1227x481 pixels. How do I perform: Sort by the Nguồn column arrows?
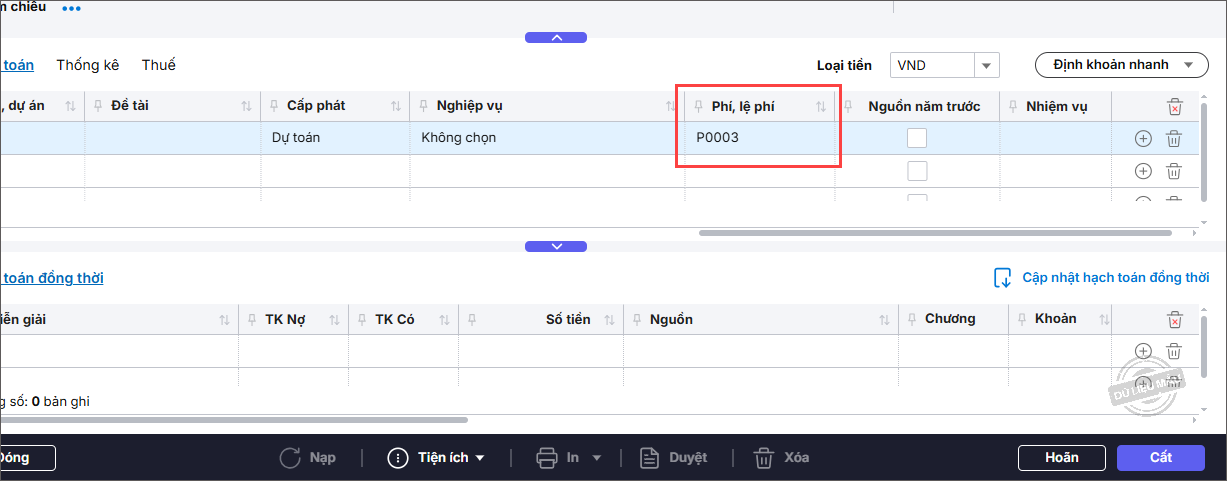pos(884,320)
